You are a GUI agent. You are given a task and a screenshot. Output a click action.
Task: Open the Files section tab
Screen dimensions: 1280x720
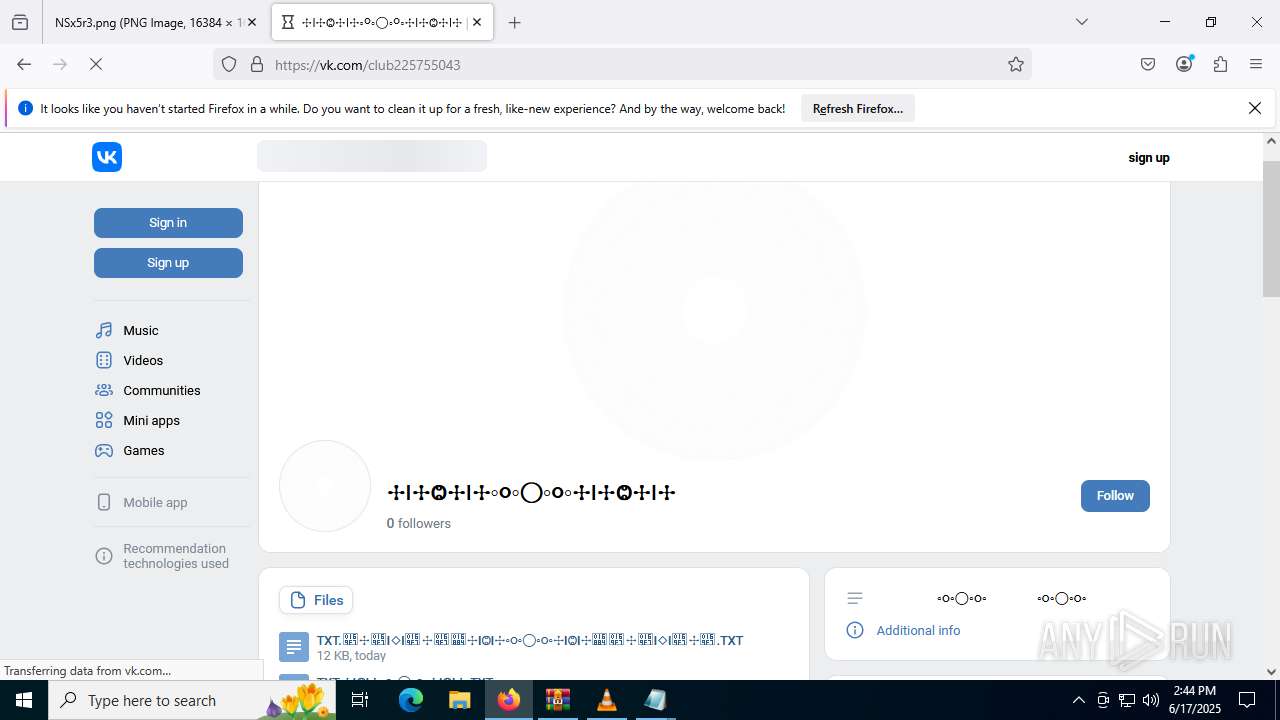pyautogui.click(x=316, y=600)
